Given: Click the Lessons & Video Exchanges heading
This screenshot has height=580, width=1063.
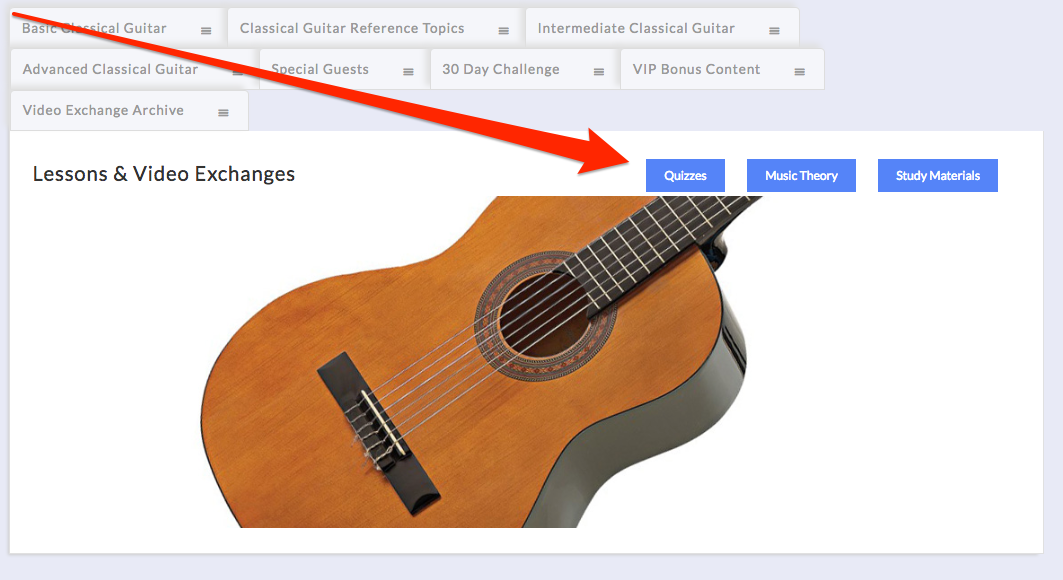Looking at the screenshot, I should click(163, 174).
